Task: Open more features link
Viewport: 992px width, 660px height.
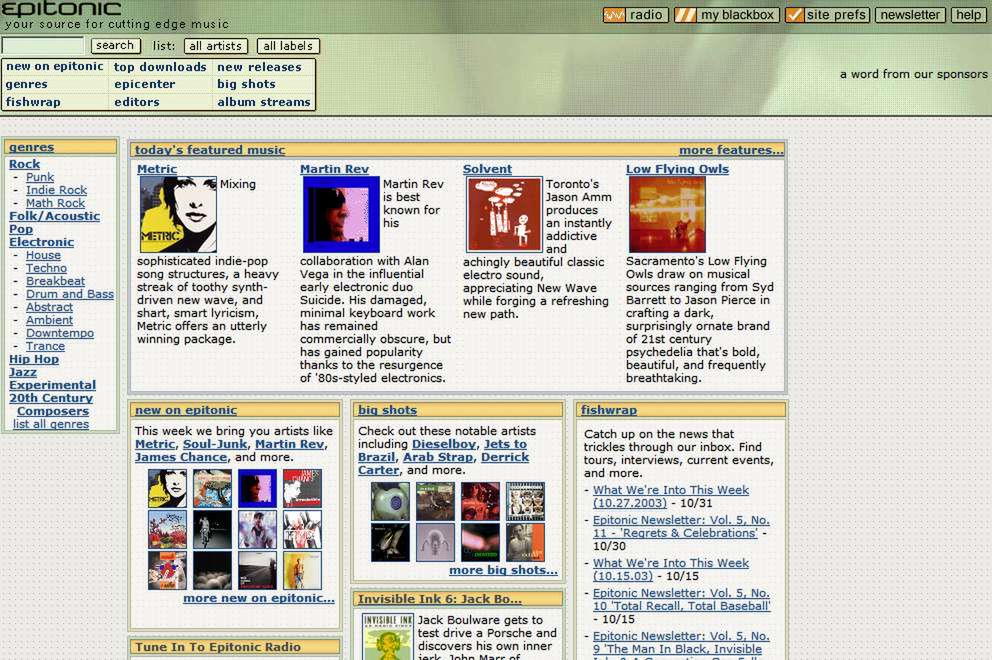Action: click(x=731, y=150)
